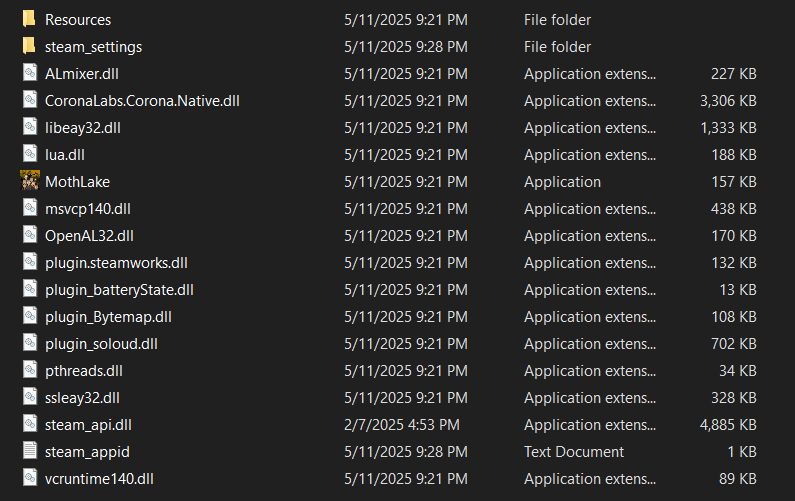Select plugin_batteryState.dll in the list
795x501 pixels.
pos(119,290)
